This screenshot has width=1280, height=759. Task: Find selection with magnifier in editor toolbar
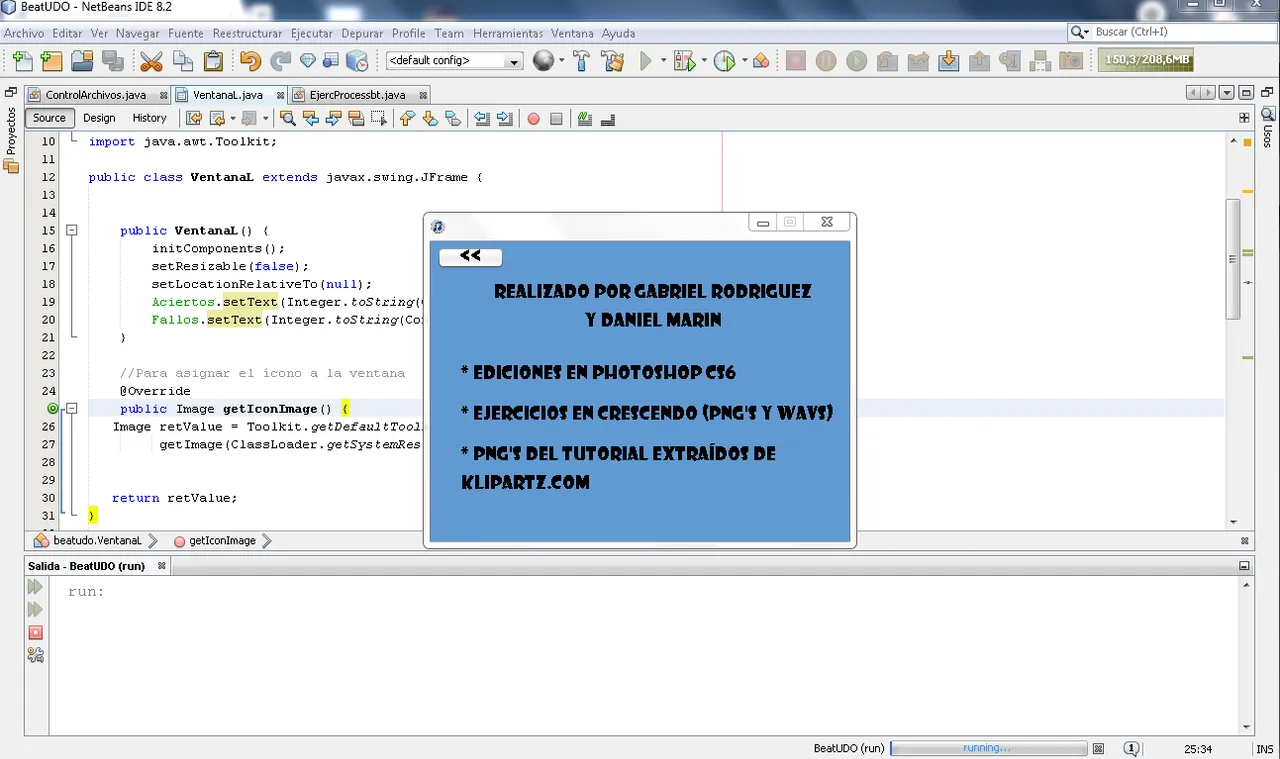(x=288, y=118)
